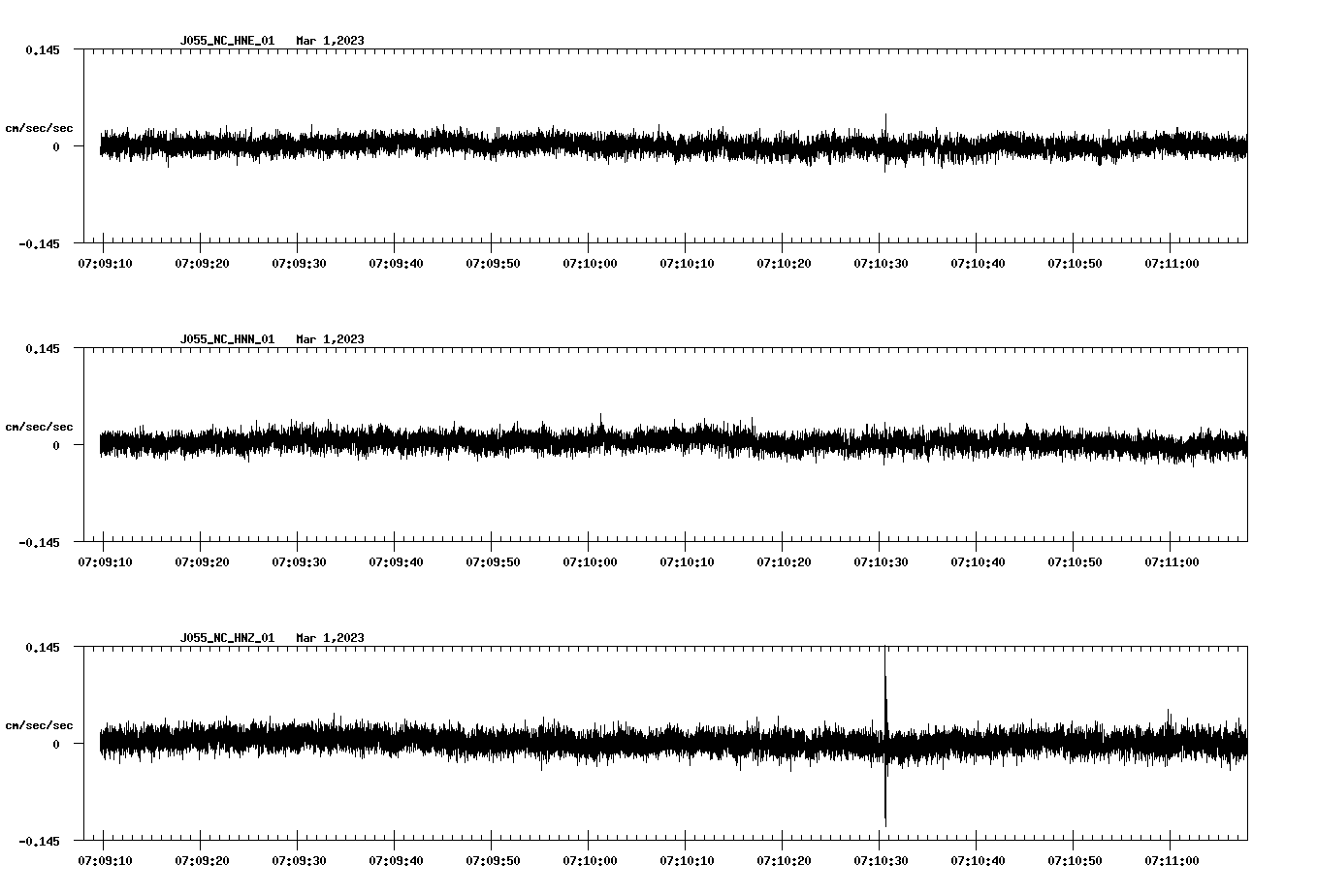Click the J055_NC_HNN_01 channel title
Image resolution: width=1317 pixels, height=896 pixels.
pos(226,339)
